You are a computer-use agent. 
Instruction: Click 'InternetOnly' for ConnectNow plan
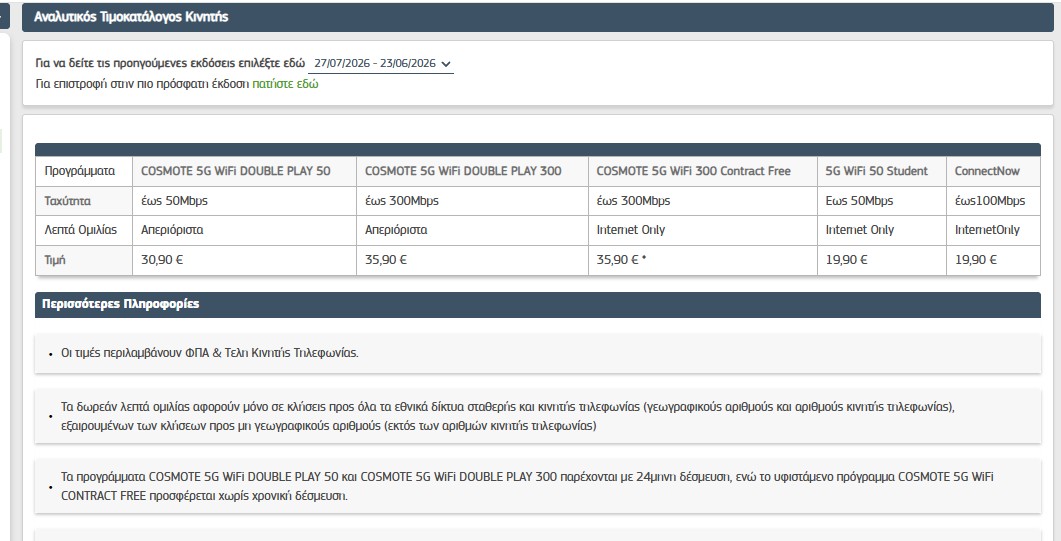[993, 230]
